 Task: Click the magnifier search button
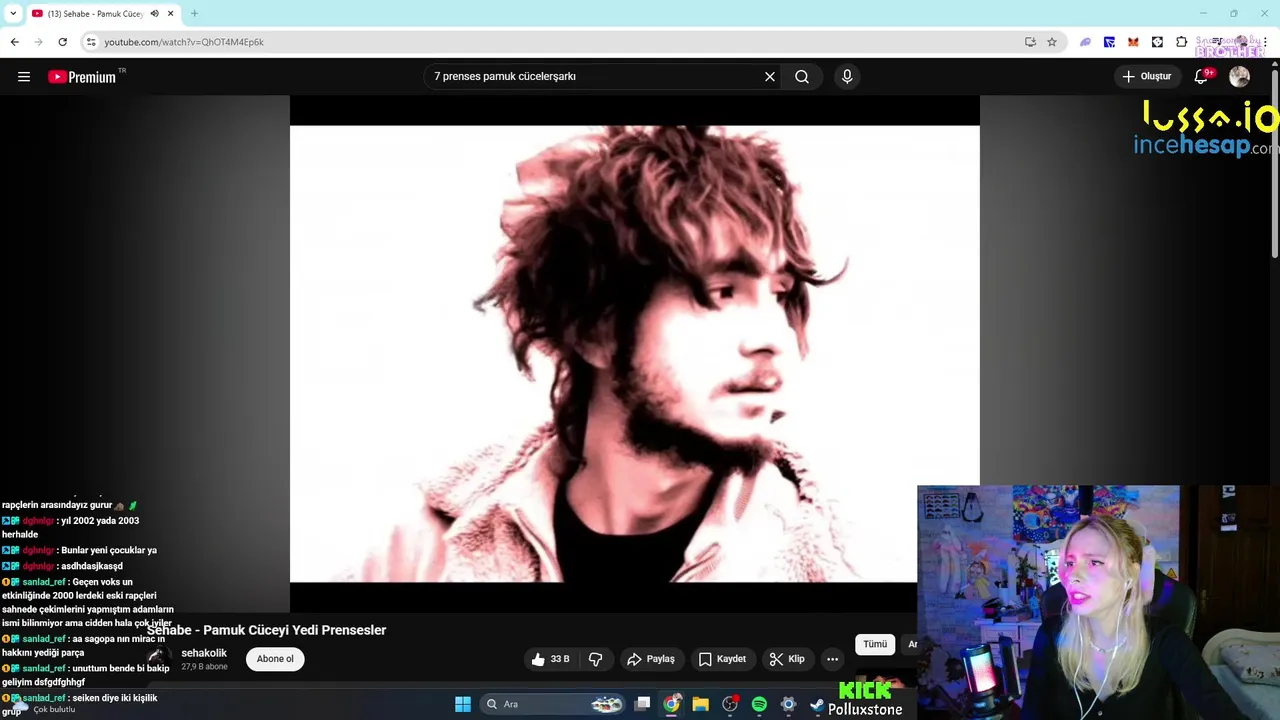[x=802, y=77]
